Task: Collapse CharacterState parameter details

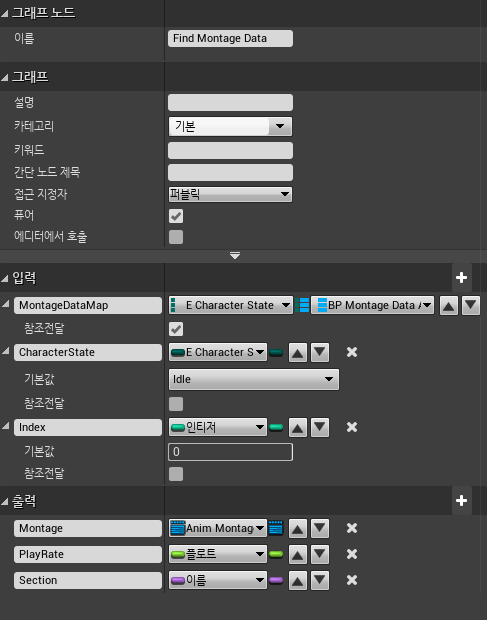Action: pyautogui.click(x=6, y=351)
